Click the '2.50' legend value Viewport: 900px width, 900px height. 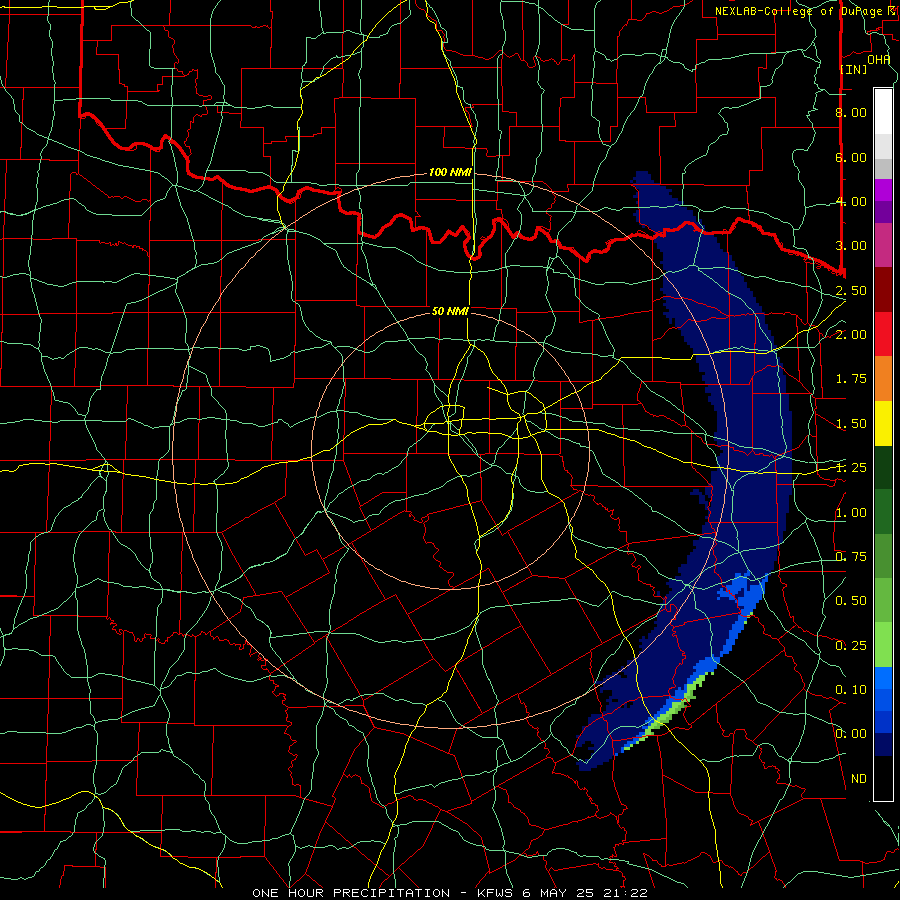[x=851, y=290]
